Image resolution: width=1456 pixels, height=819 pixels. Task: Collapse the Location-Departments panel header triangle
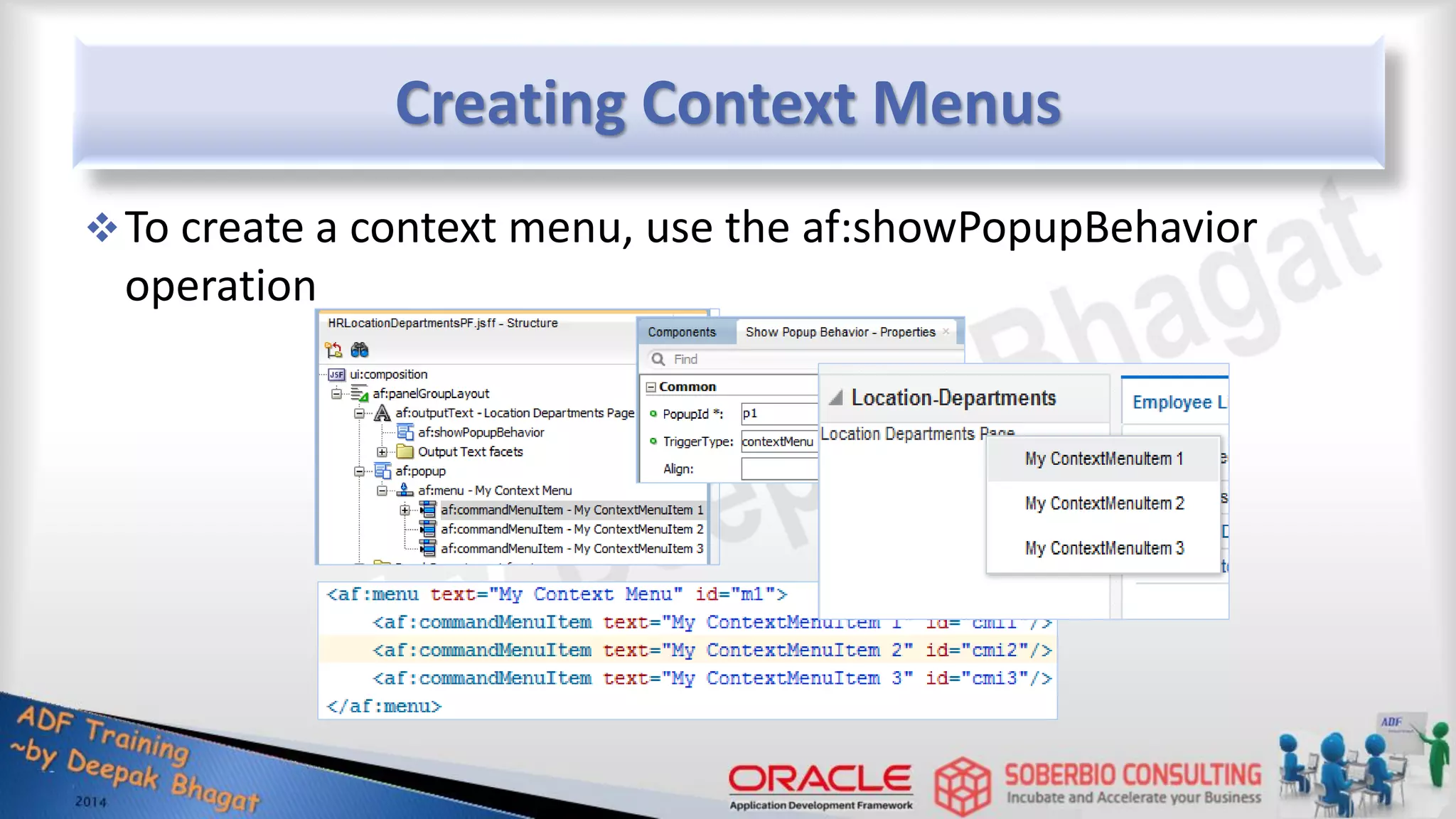coord(836,397)
